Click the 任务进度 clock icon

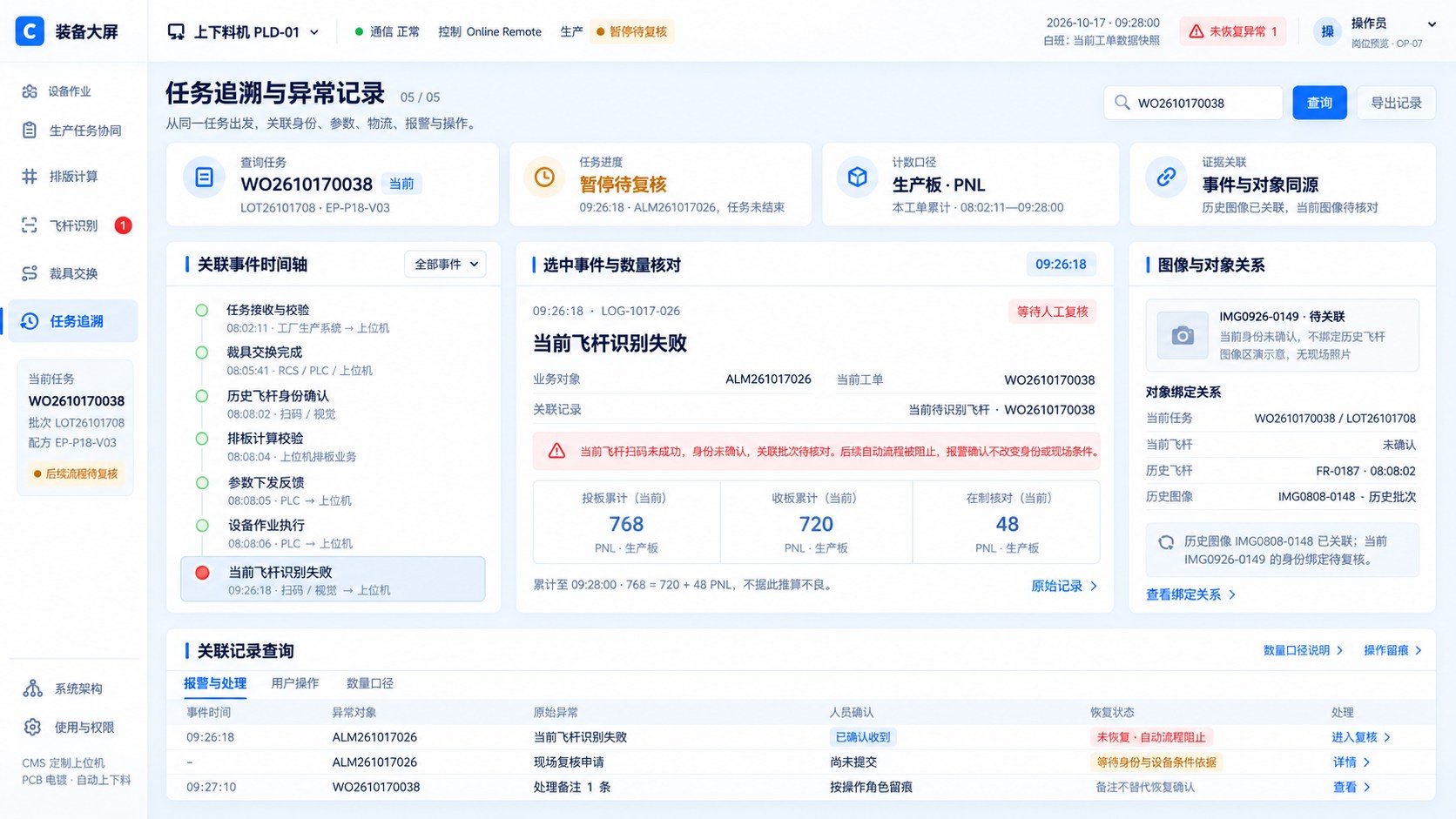(544, 178)
